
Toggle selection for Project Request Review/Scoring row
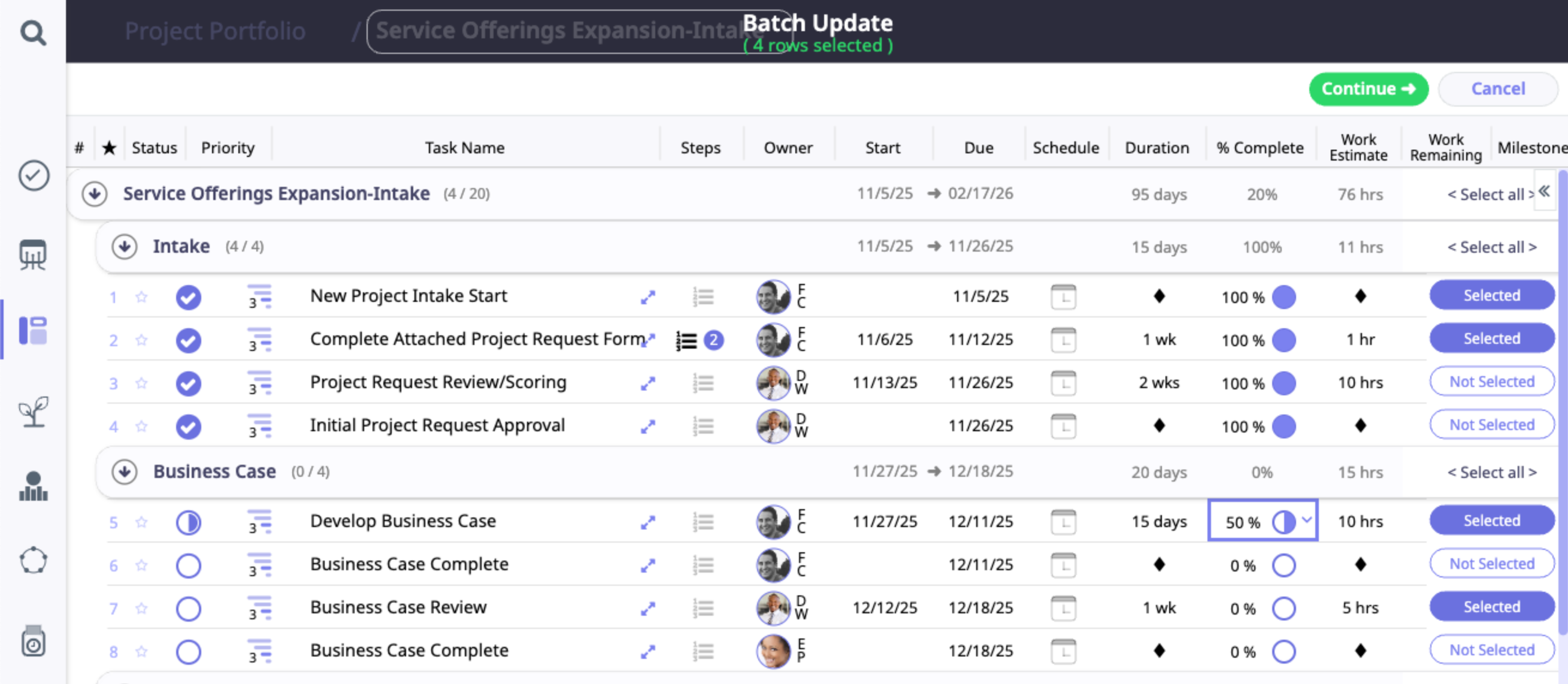click(x=1491, y=382)
